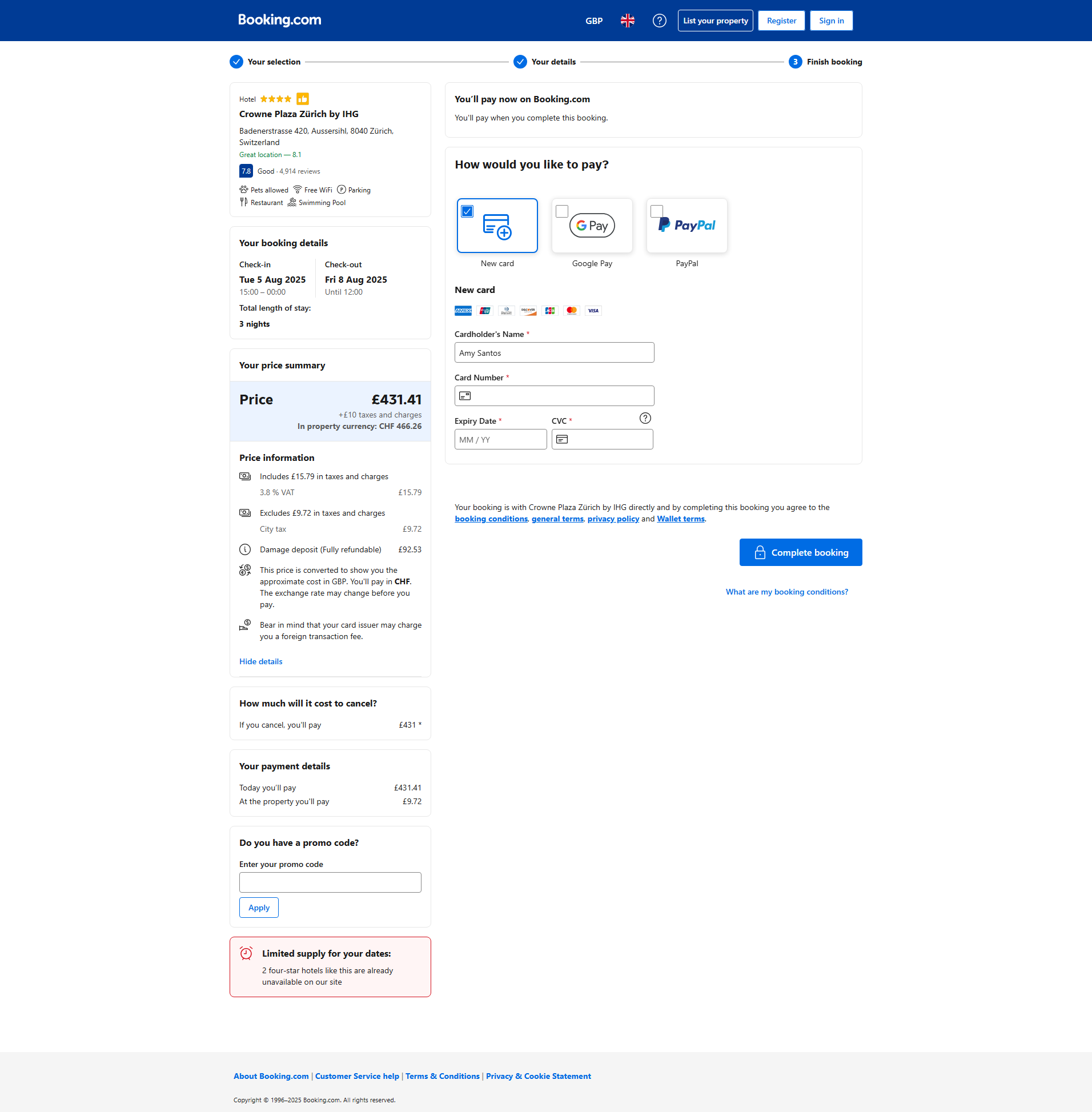Open the help question mark icon in header
The height and width of the screenshot is (1112, 1092).
pyautogui.click(x=660, y=21)
